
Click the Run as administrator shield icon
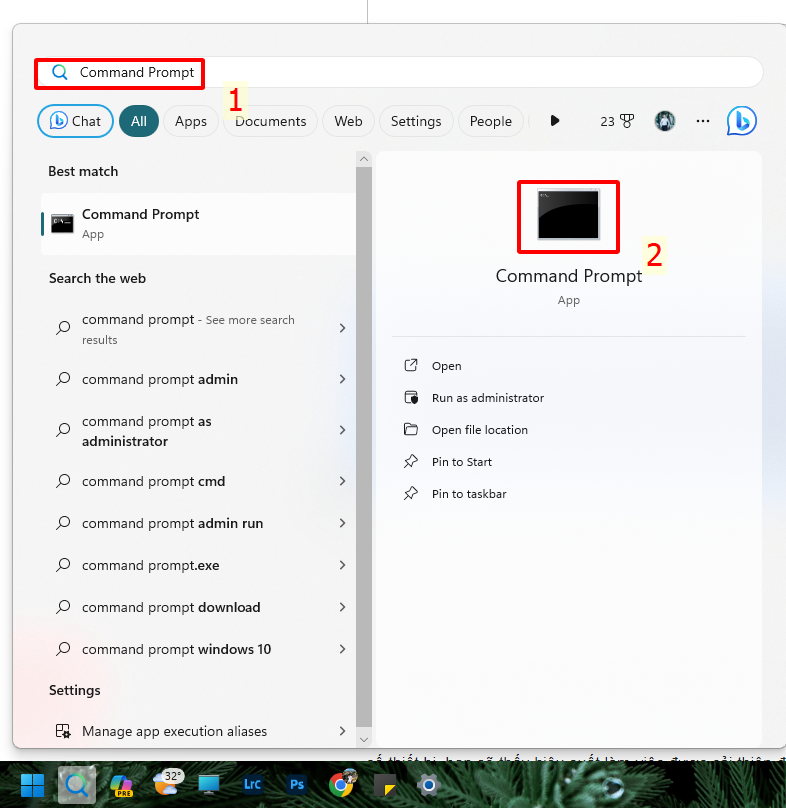click(x=411, y=397)
